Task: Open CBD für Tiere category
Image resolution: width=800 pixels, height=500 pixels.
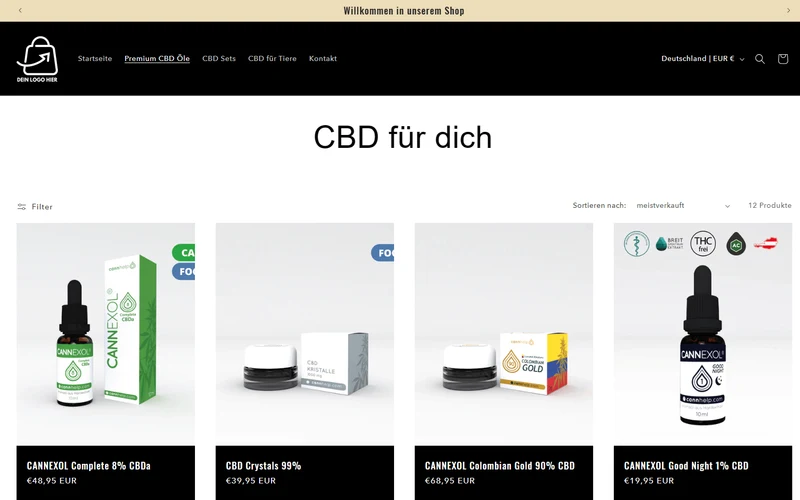Action: click(272, 59)
